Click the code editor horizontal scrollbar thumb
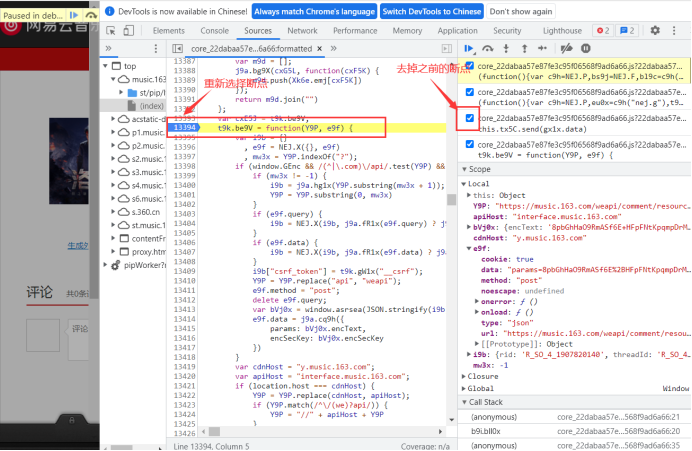This screenshot has width=692, height=451. (214, 432)
